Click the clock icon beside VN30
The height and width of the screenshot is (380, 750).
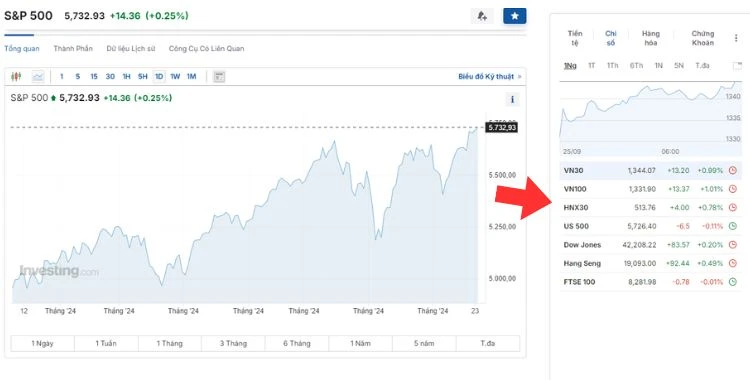click(732, 170)
